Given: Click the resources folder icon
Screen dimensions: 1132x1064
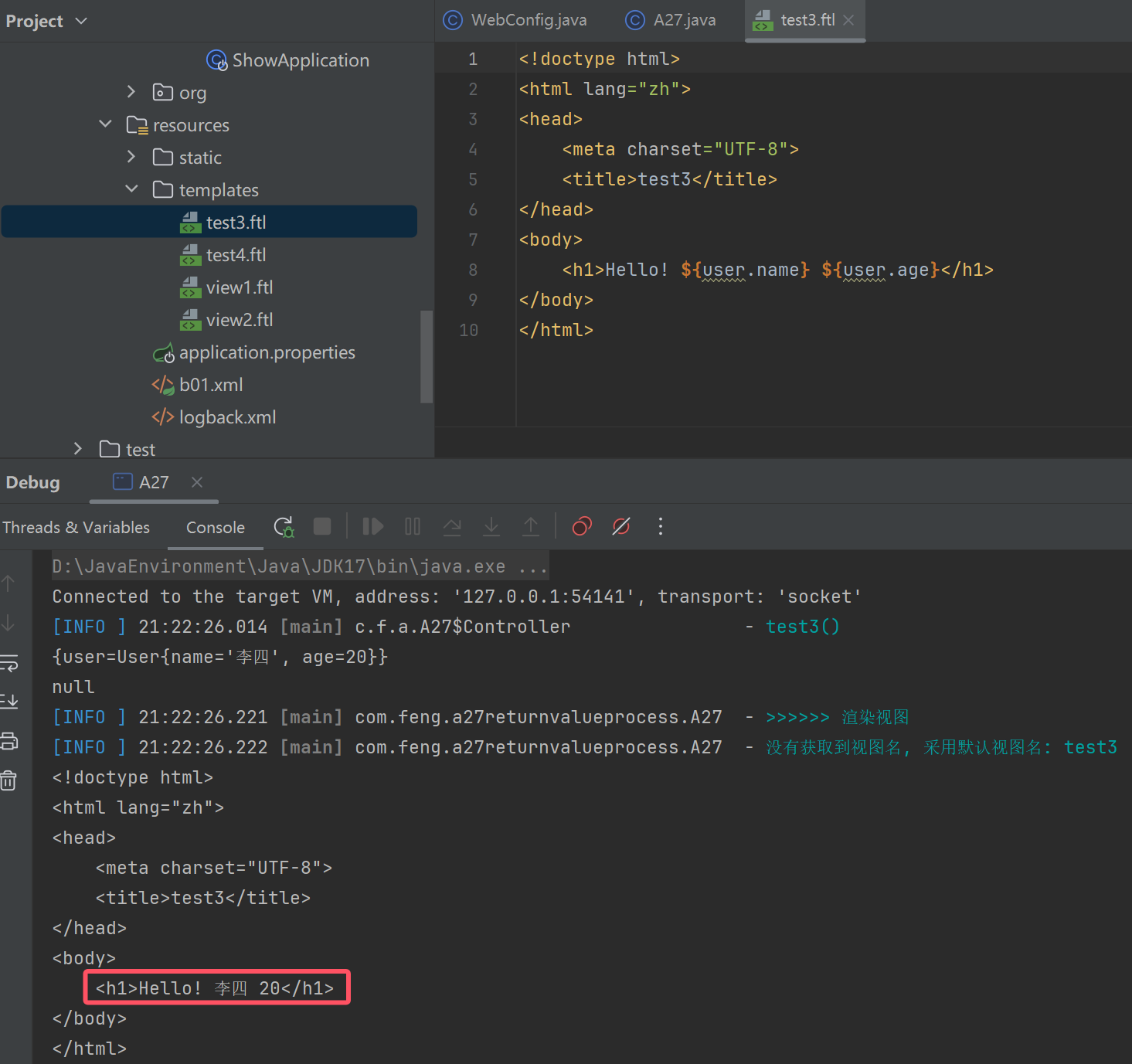Looking at the screenshot, I should point(138,125).
